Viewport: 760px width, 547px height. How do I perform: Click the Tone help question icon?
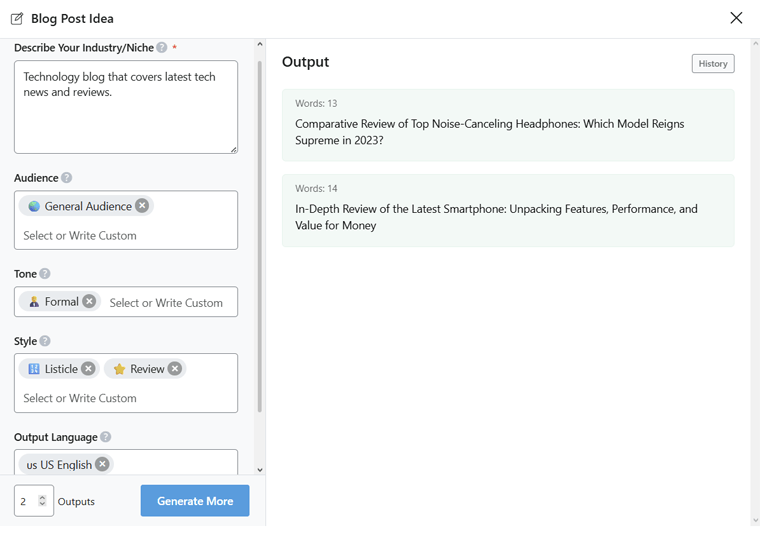pyautogui.click(x=45, y=274)
